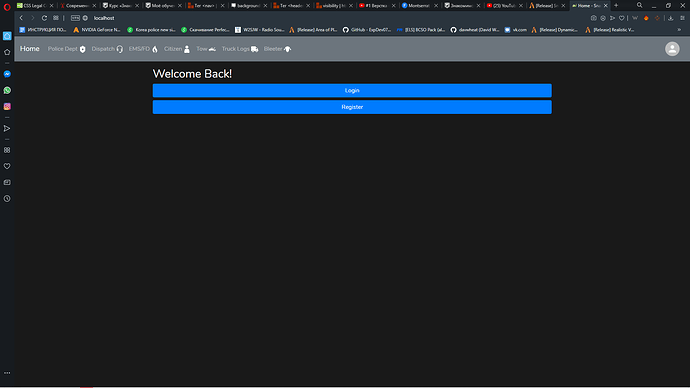Open the Korea police new bookmark

click(151, 30)
